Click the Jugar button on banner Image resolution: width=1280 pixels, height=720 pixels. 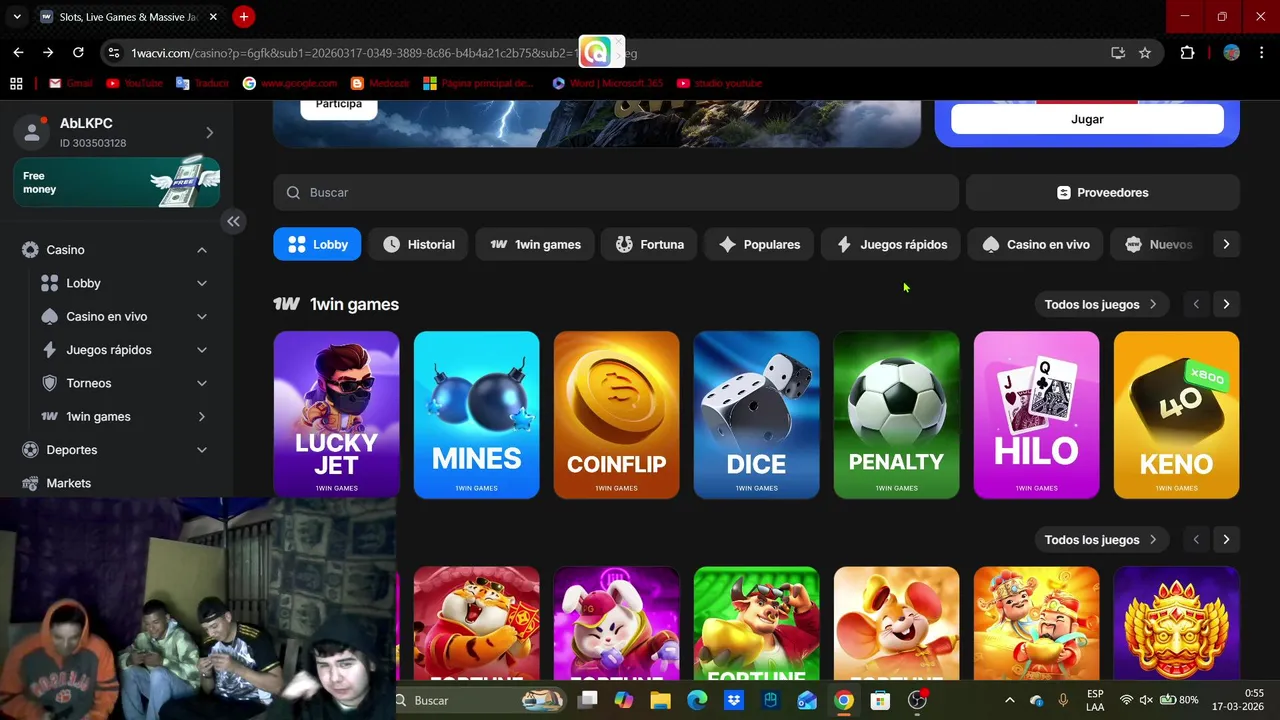click(x=1087, y=119)
